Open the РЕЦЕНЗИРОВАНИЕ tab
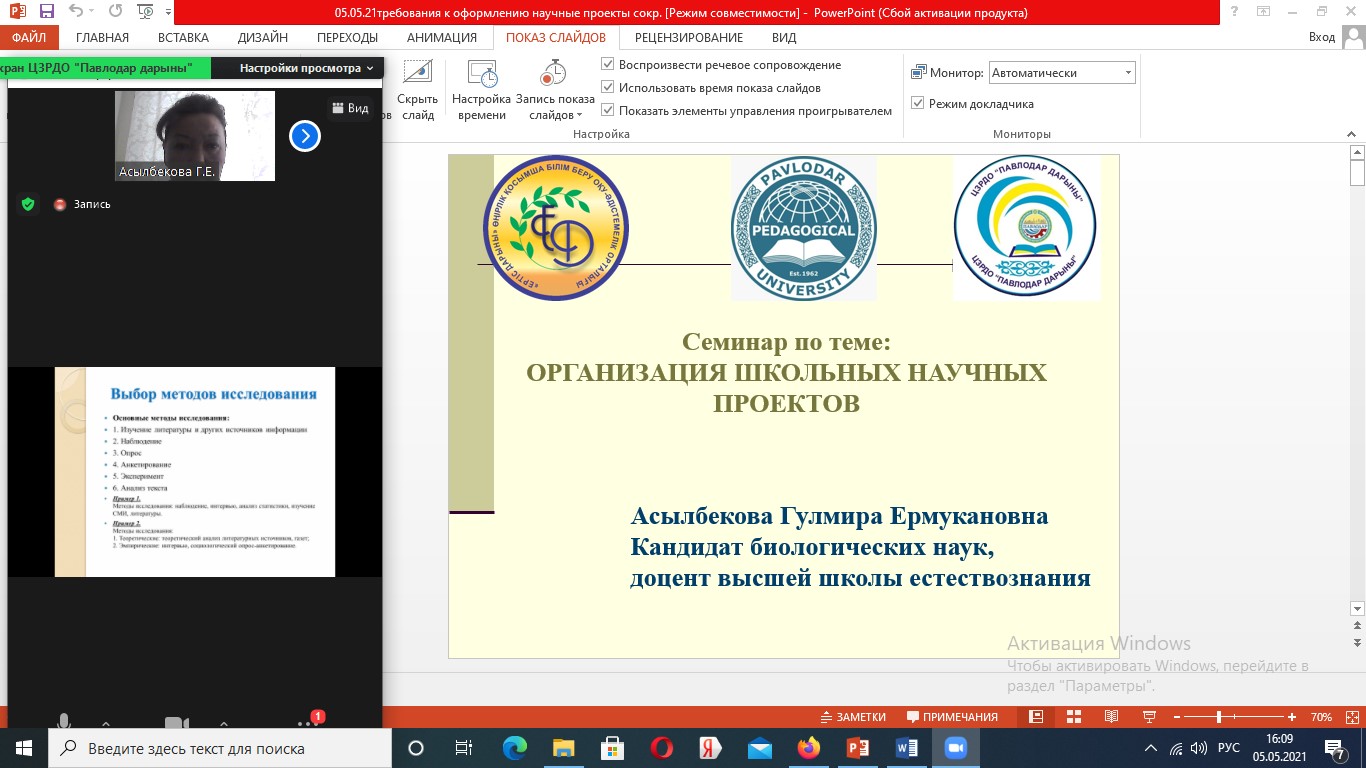This screenshot has height=768, width=1366. click(689, 38)
